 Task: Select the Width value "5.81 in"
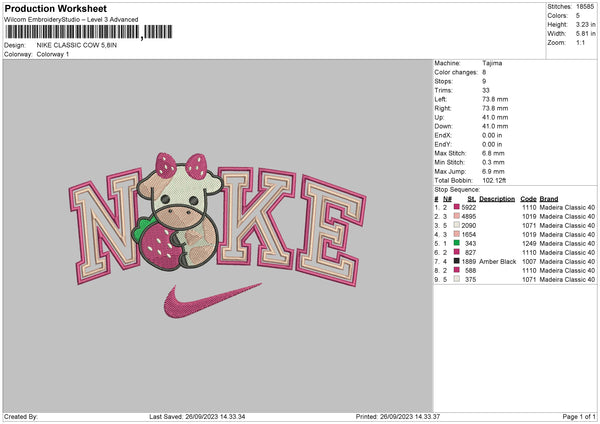[x=586, y=34]
